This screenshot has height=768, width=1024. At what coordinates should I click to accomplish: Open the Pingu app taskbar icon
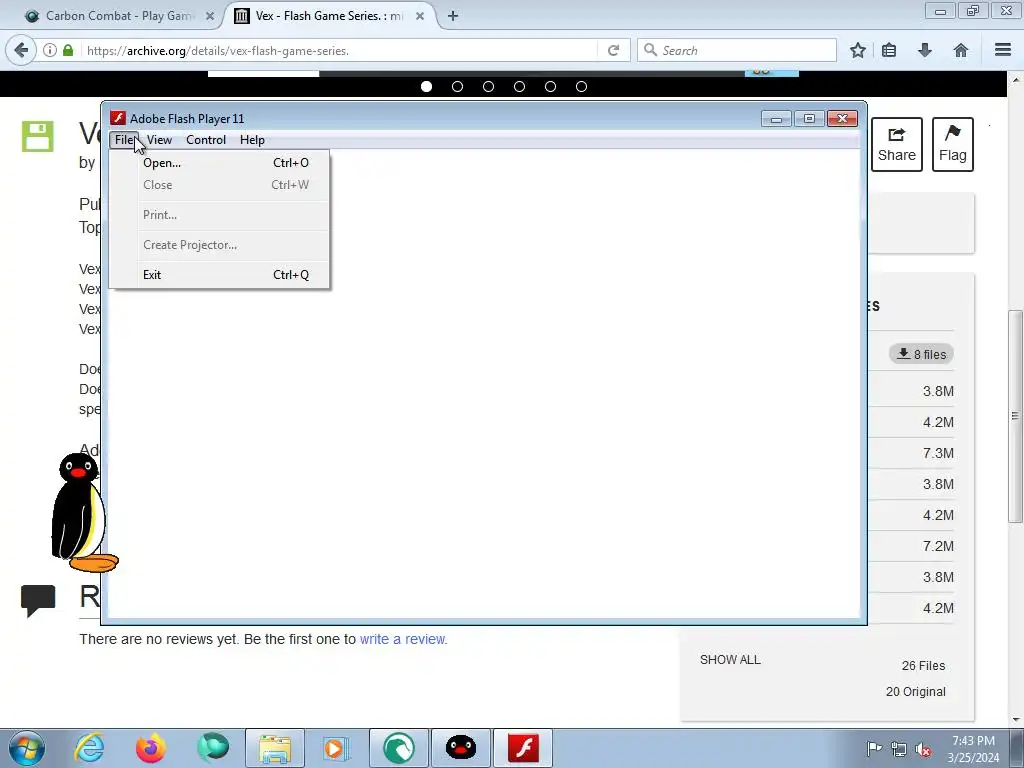(460, 748)
